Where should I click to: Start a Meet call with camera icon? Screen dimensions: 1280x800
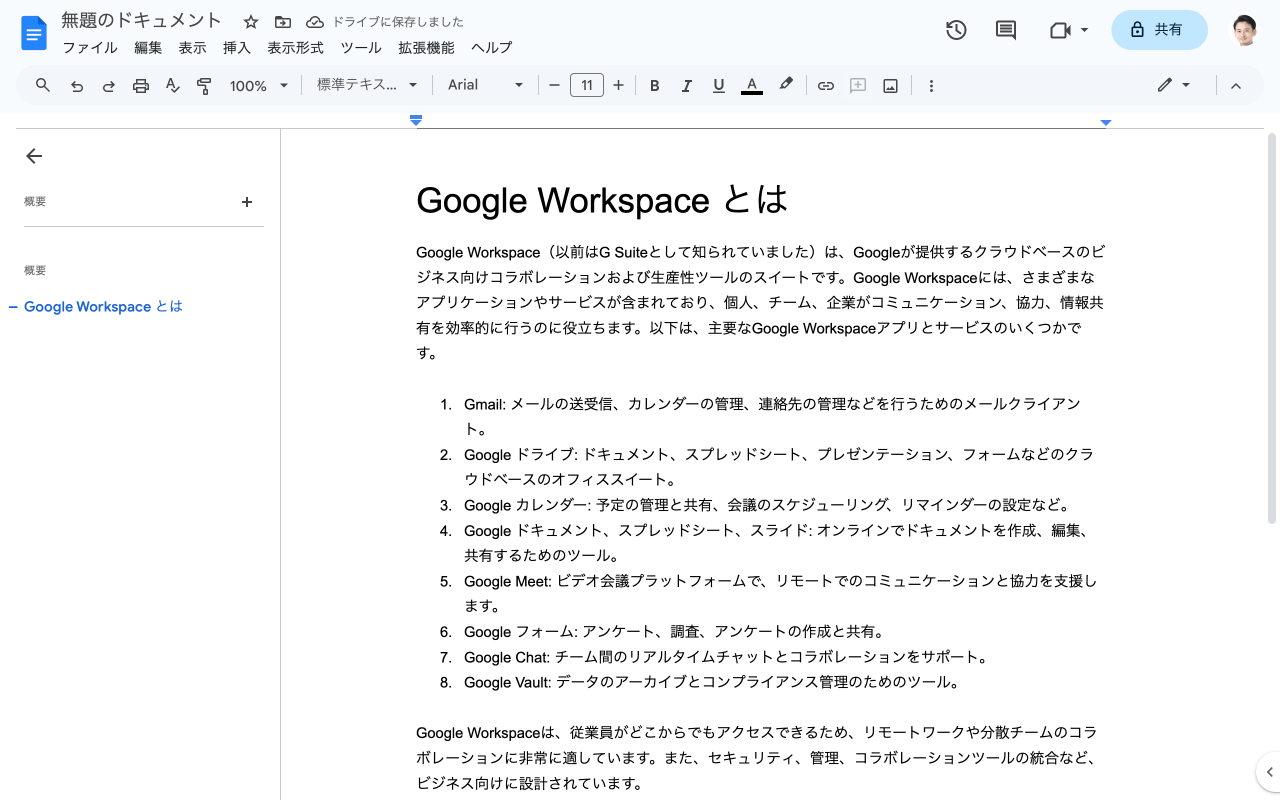pos(1060,30)
